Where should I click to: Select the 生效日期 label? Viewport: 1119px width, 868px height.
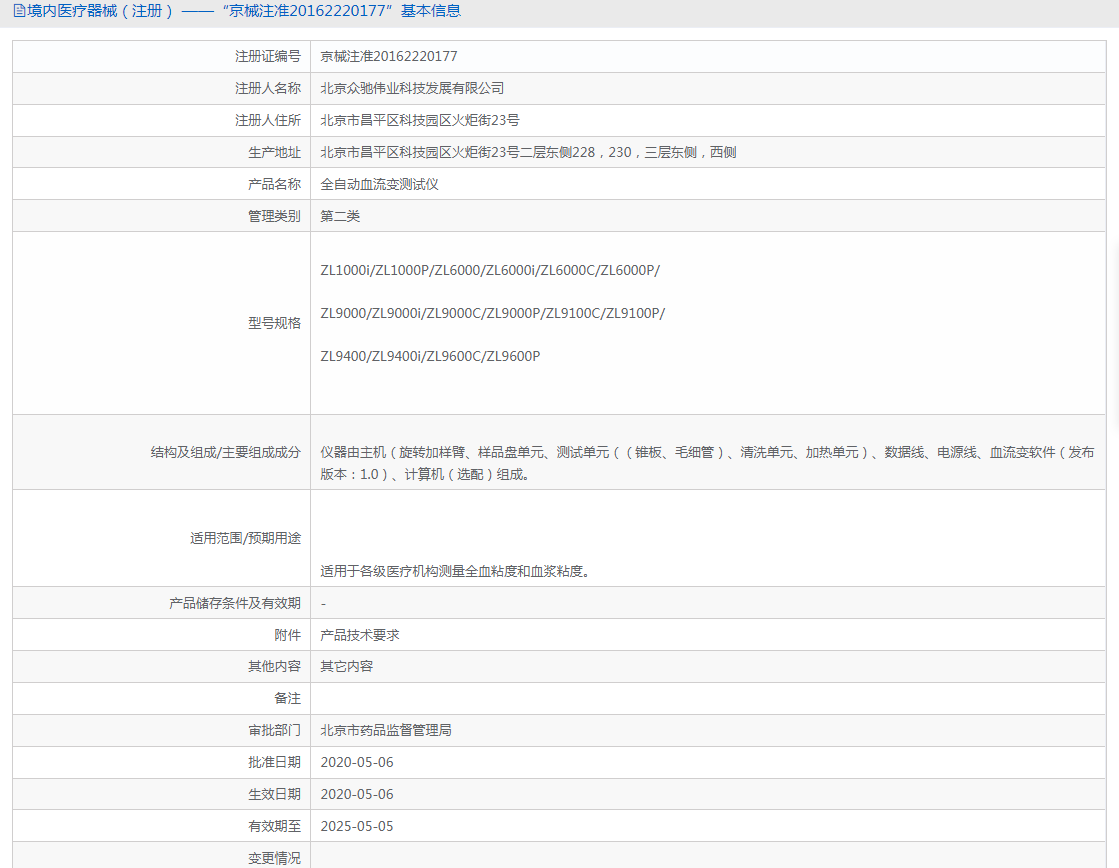274,794
